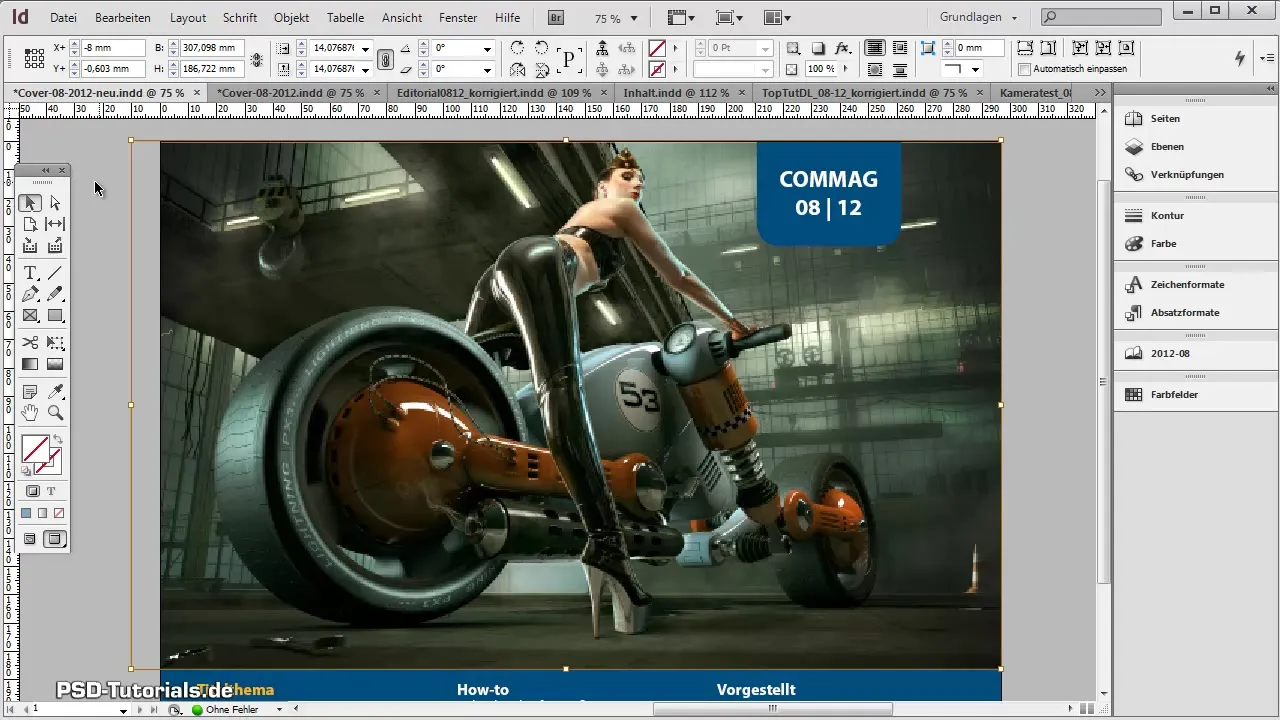
Task: Click the drop shadow icon
Action: click(817, 48)
